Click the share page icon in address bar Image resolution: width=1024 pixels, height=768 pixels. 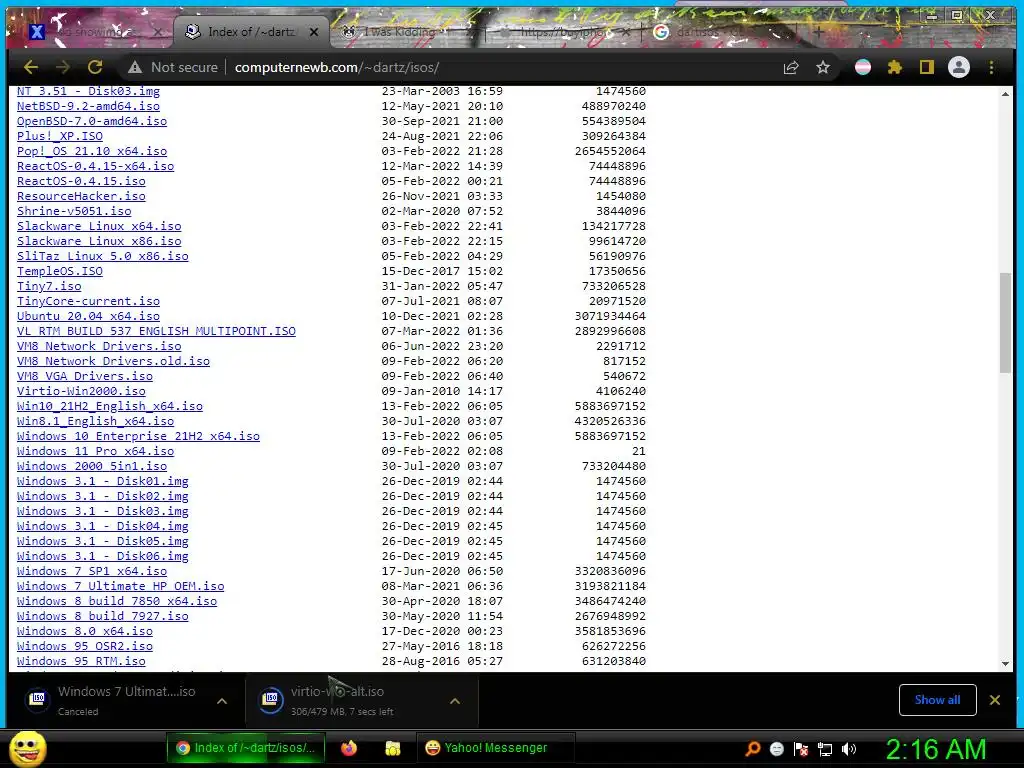[791, 67]
